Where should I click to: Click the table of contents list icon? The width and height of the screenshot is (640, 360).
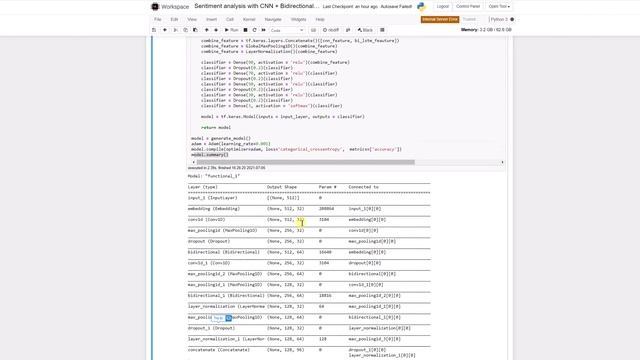point(382,30)
